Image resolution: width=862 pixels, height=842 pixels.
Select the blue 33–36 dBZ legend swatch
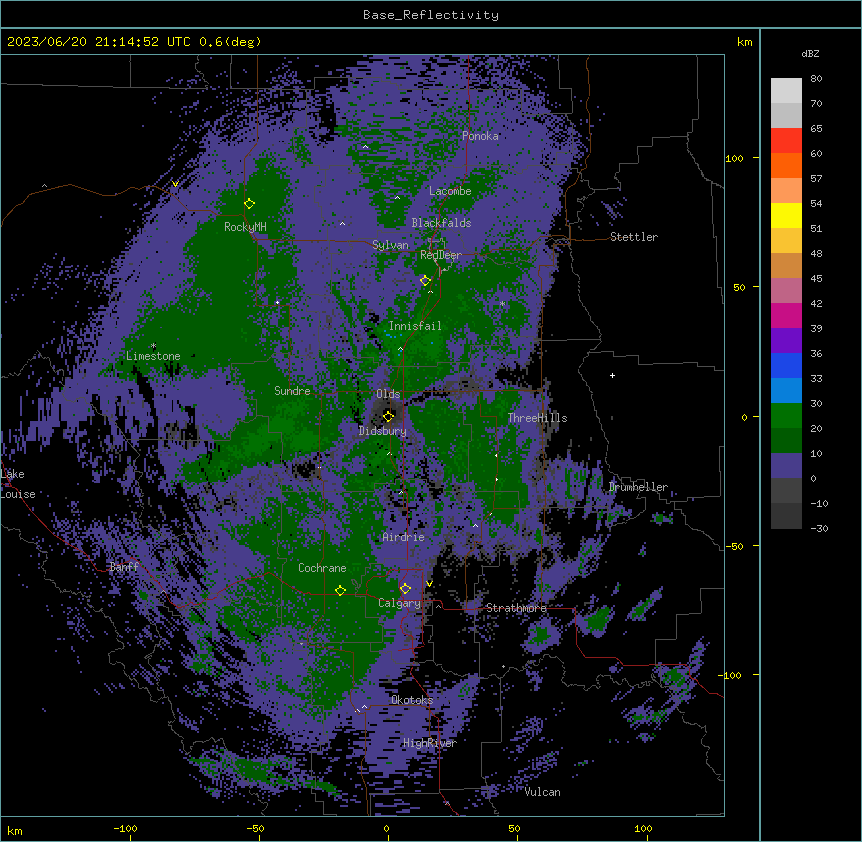point(786,365)
